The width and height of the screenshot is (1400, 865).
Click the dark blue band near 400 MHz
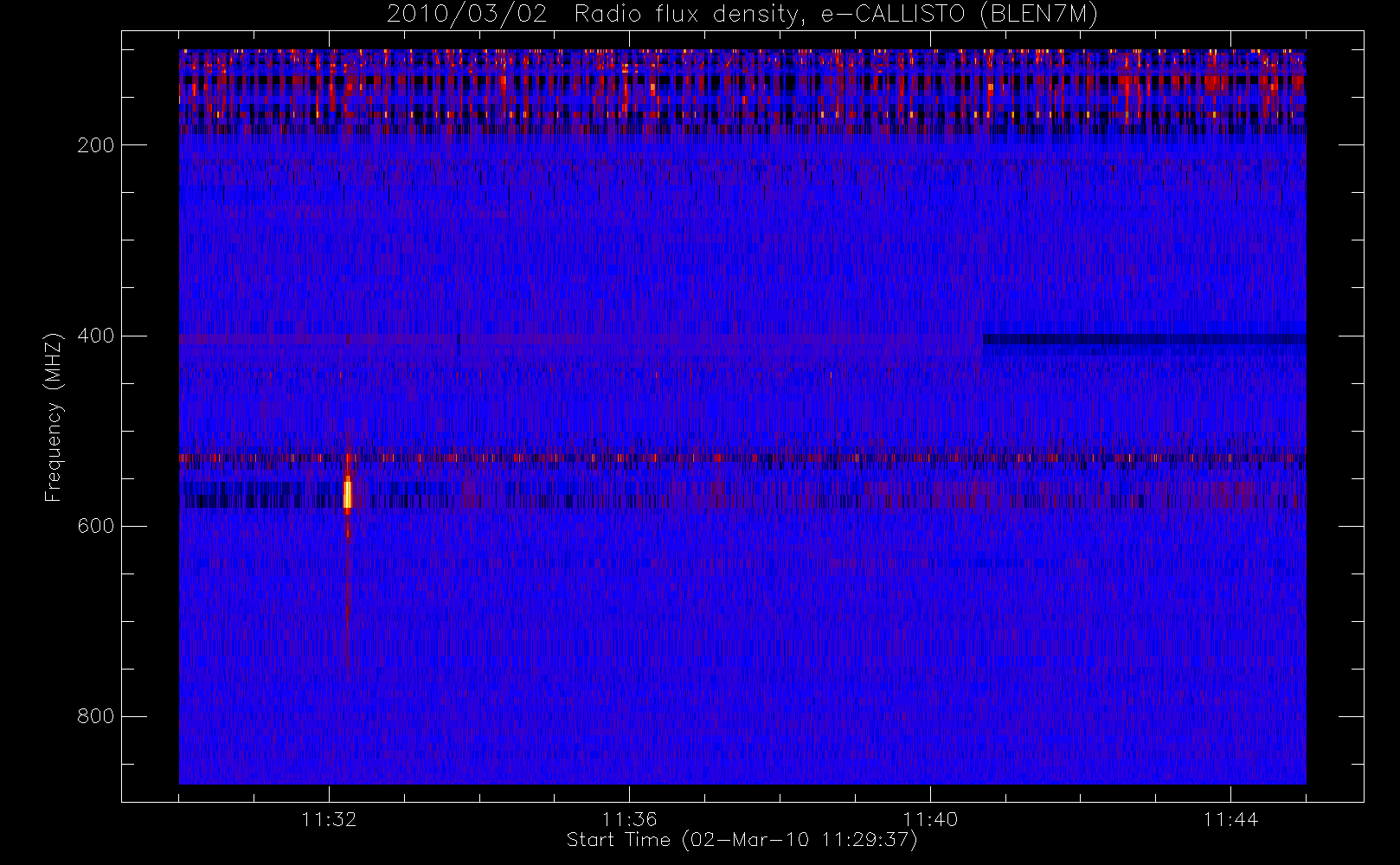click(x=1144, y=340)
